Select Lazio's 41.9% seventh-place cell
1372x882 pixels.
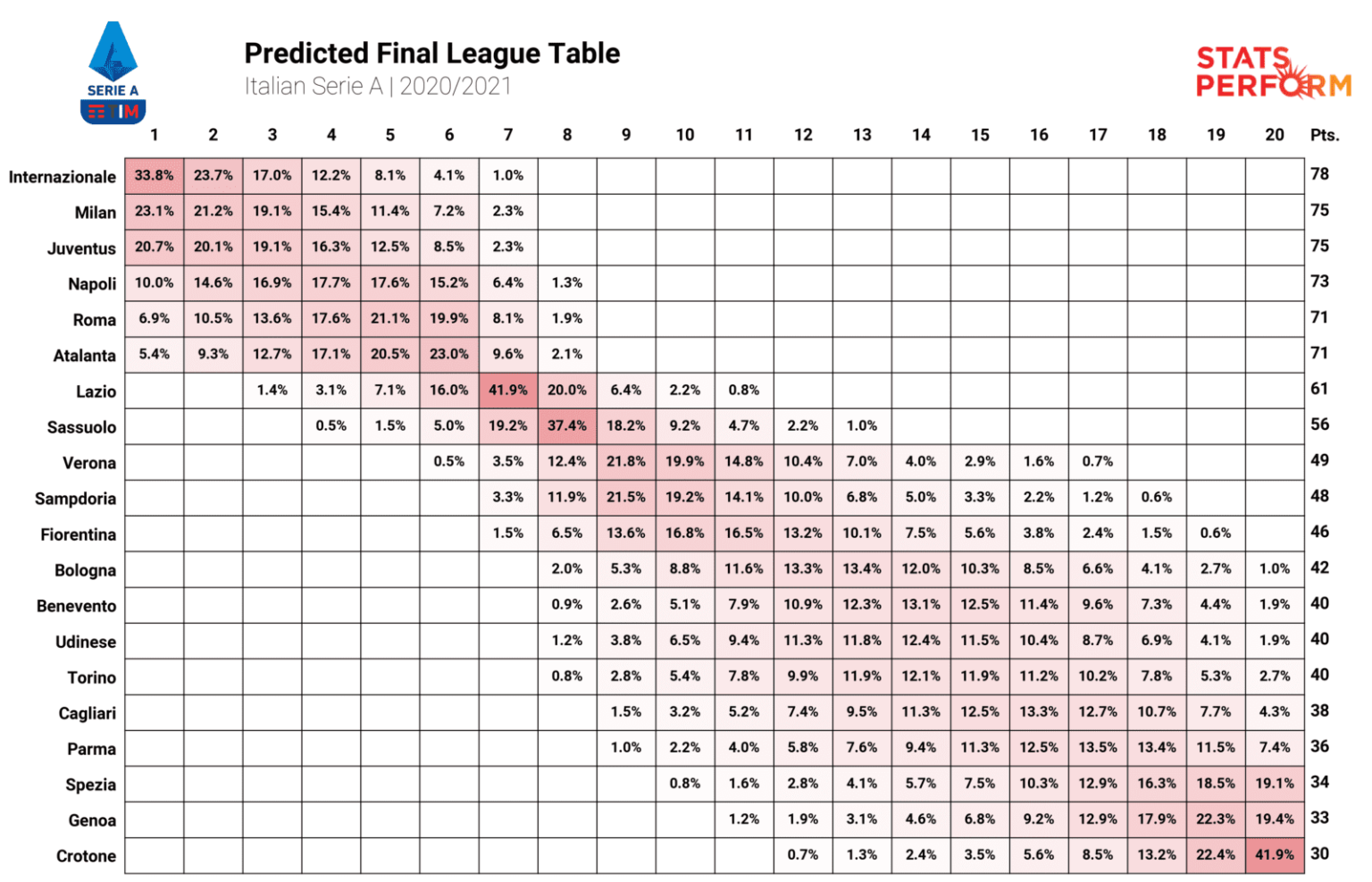click(x=508, y=391)
